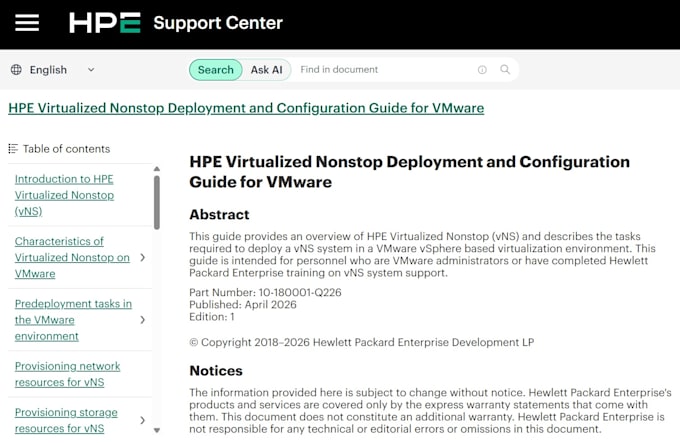
Task: Open Introduction to HPE Virtualized Nonstop link
Action: [64, 195]
